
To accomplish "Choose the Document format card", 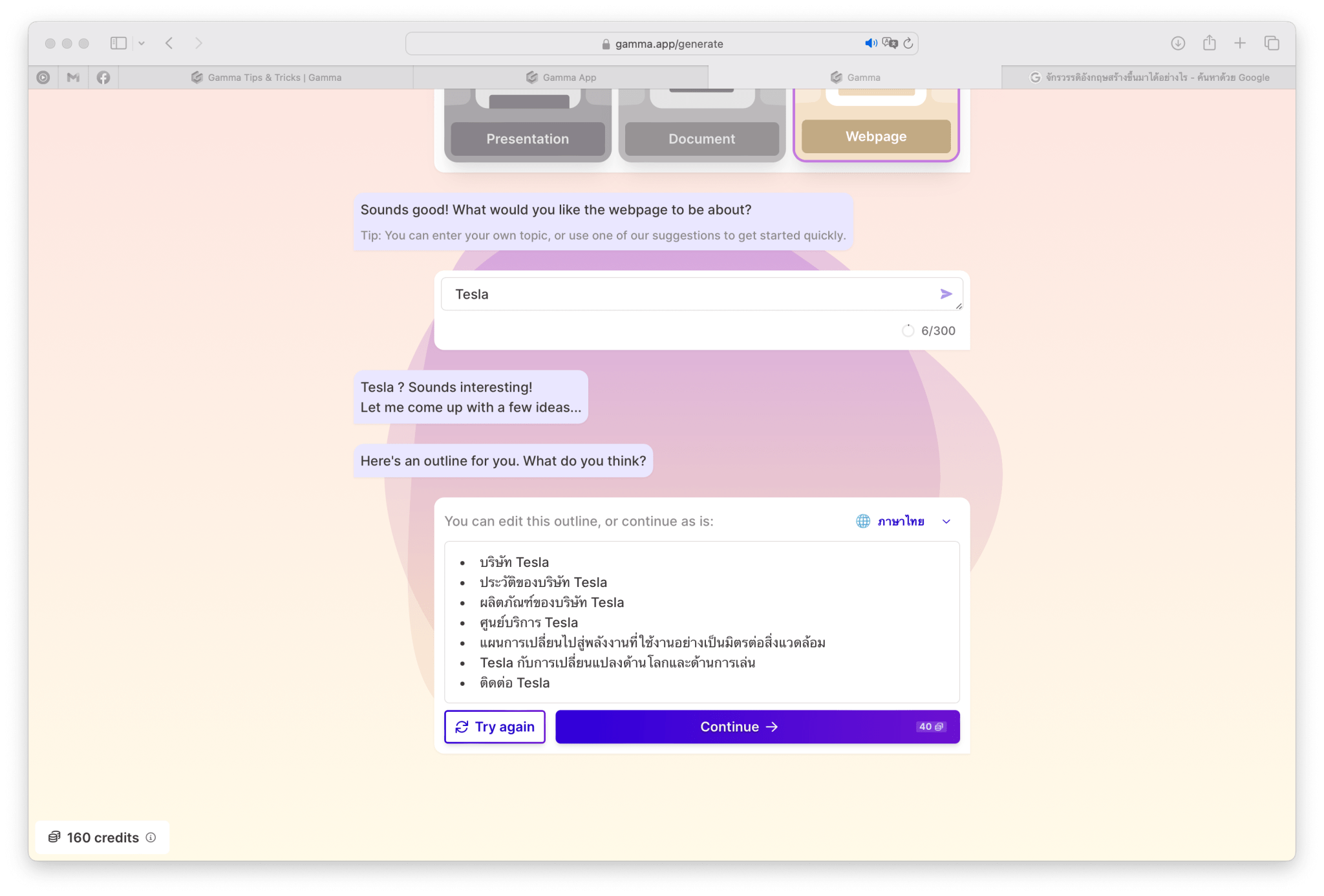I will pos(702,125).
